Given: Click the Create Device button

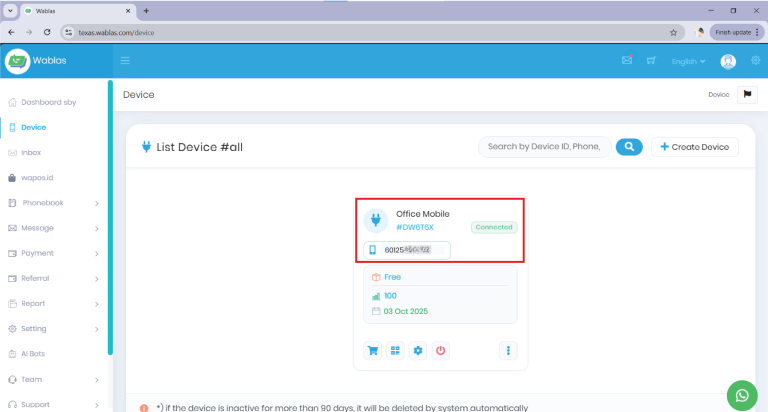Looking at the screenshot, I should click(695, 147).
